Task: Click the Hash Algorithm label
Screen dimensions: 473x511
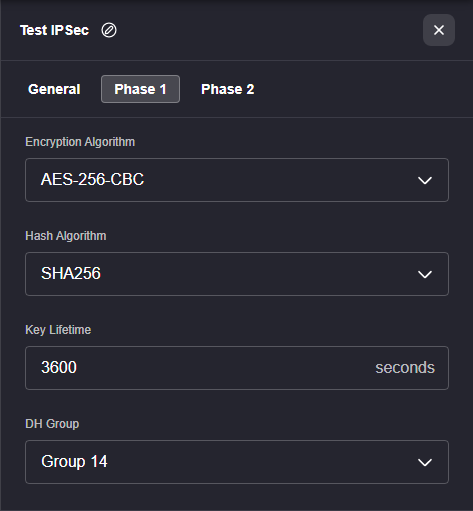Action: pos(66,236)
